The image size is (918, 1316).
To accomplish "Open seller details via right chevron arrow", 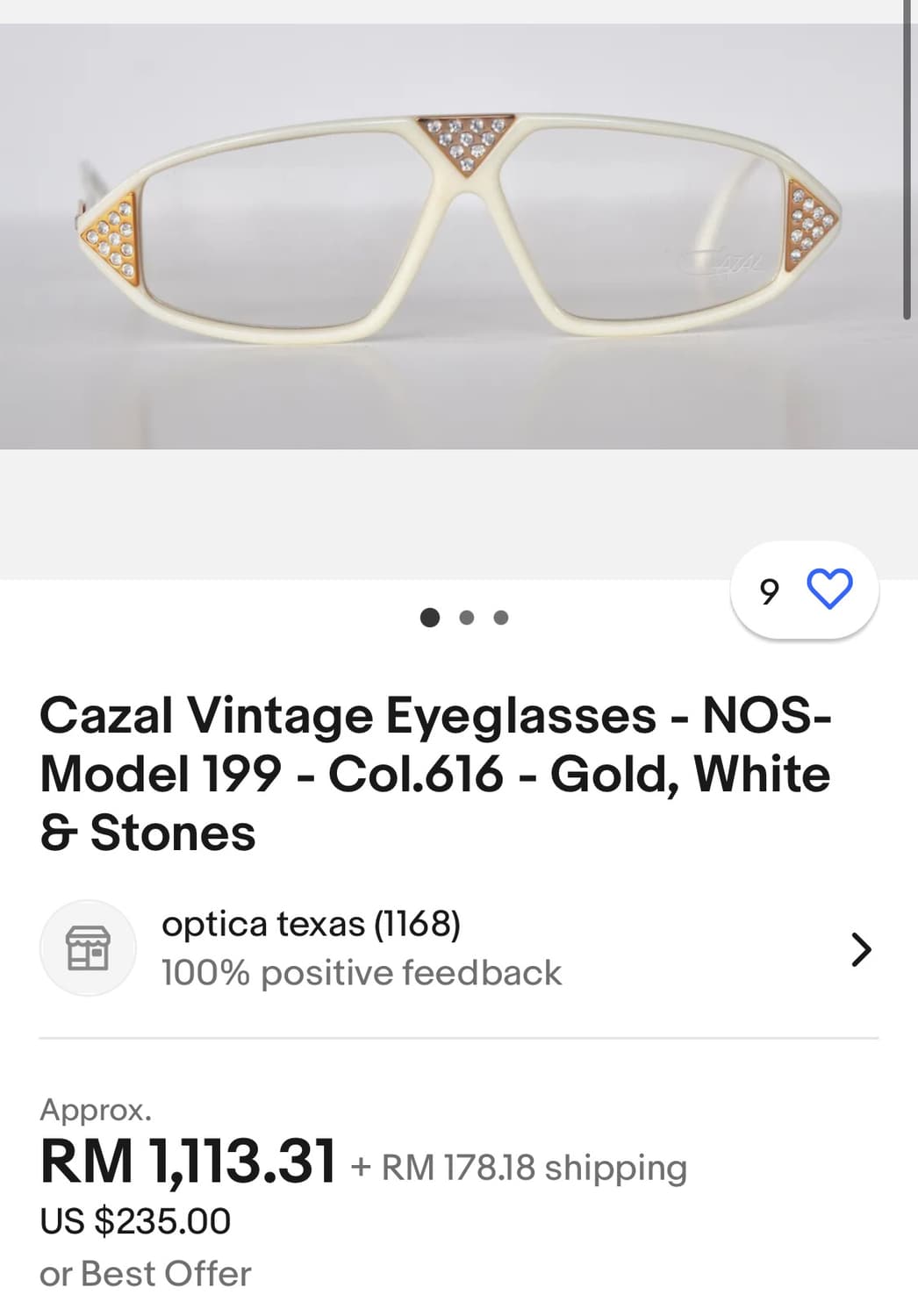I will coord(861,949).
